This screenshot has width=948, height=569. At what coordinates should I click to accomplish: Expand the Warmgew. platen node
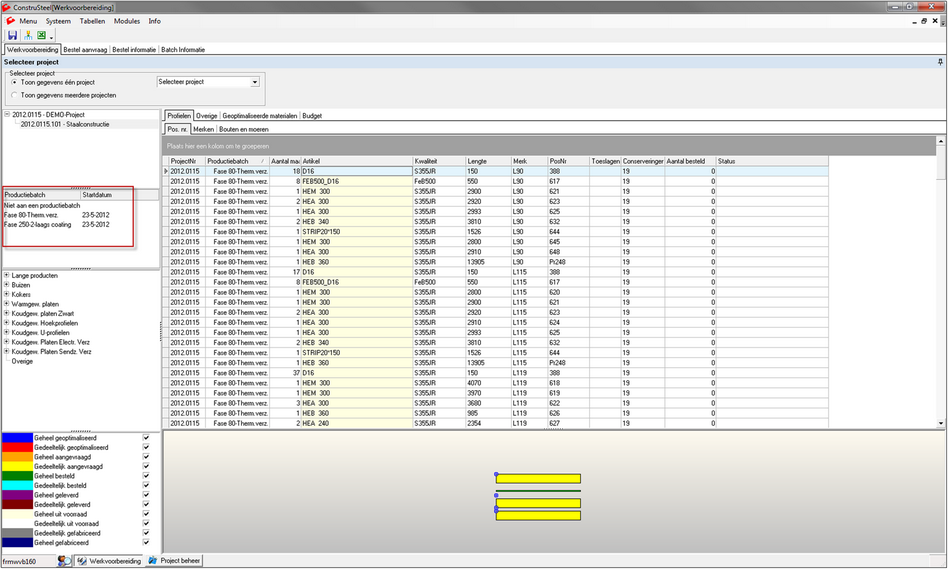point(7,304)
